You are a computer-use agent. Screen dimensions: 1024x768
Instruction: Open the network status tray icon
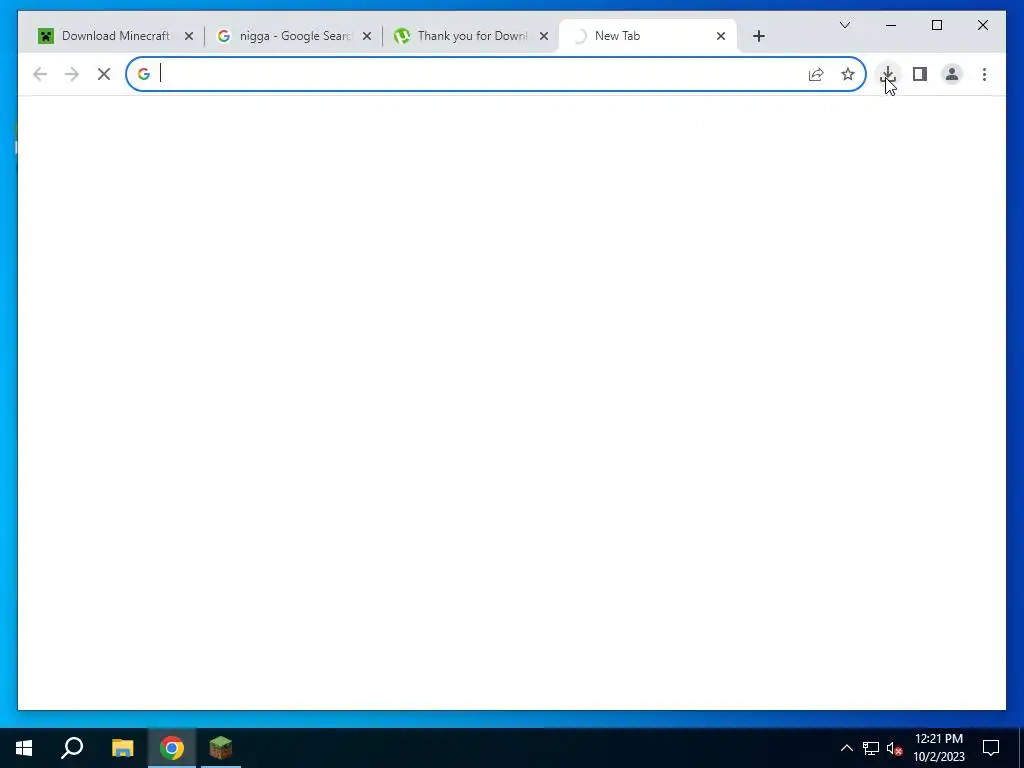click(871, 748)
